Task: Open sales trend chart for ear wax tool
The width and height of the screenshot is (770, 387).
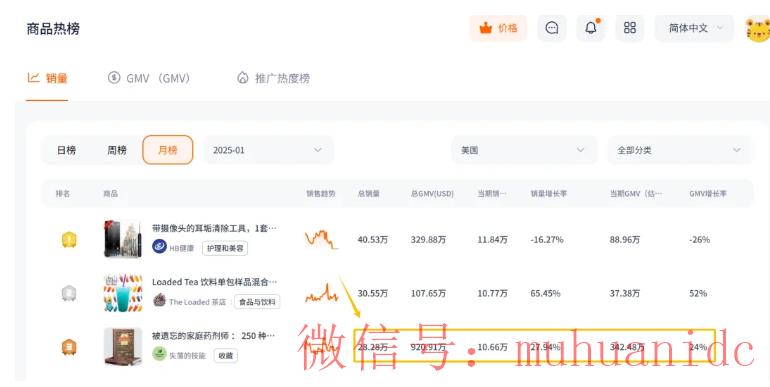Action: pos(321,239)
